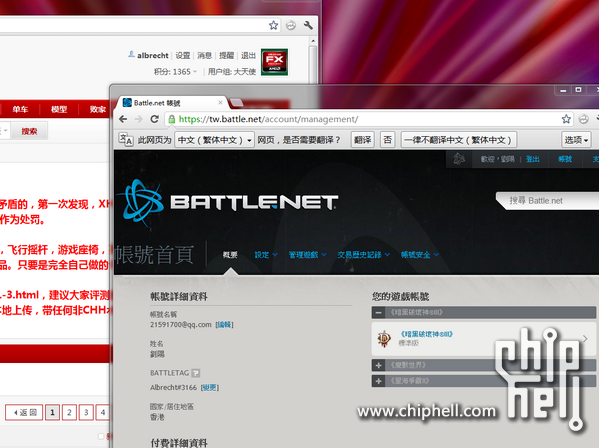
Task: Go to page 3 in forum pagination
Action: 86,412
